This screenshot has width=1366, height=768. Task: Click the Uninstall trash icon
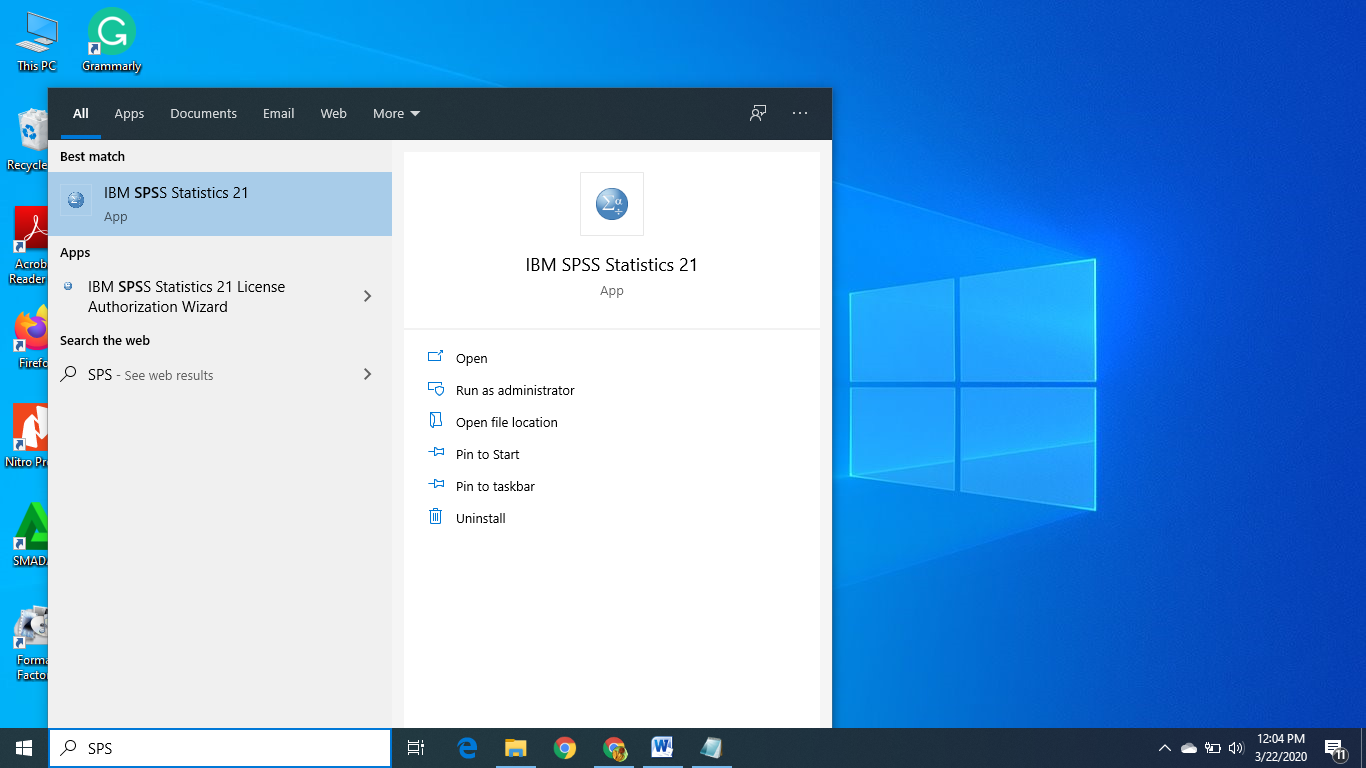[435, 517]
